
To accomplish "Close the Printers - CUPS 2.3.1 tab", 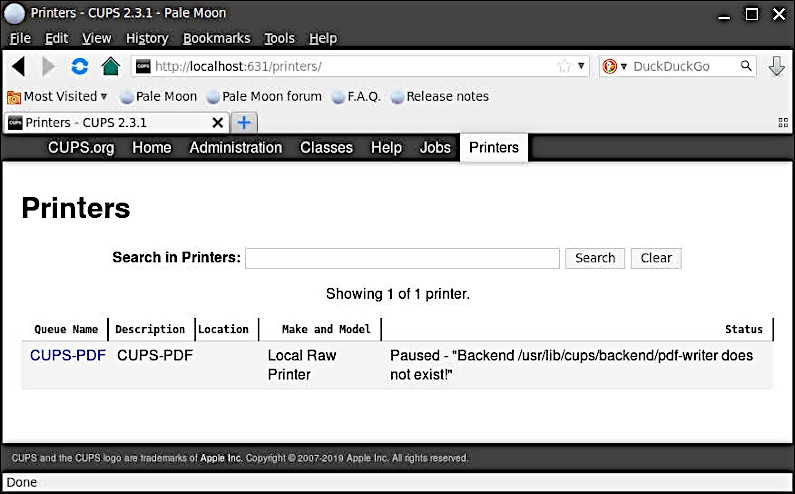I will pos(218,123).
